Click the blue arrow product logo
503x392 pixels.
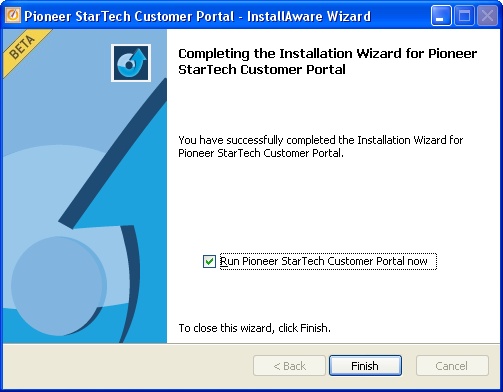131,63
